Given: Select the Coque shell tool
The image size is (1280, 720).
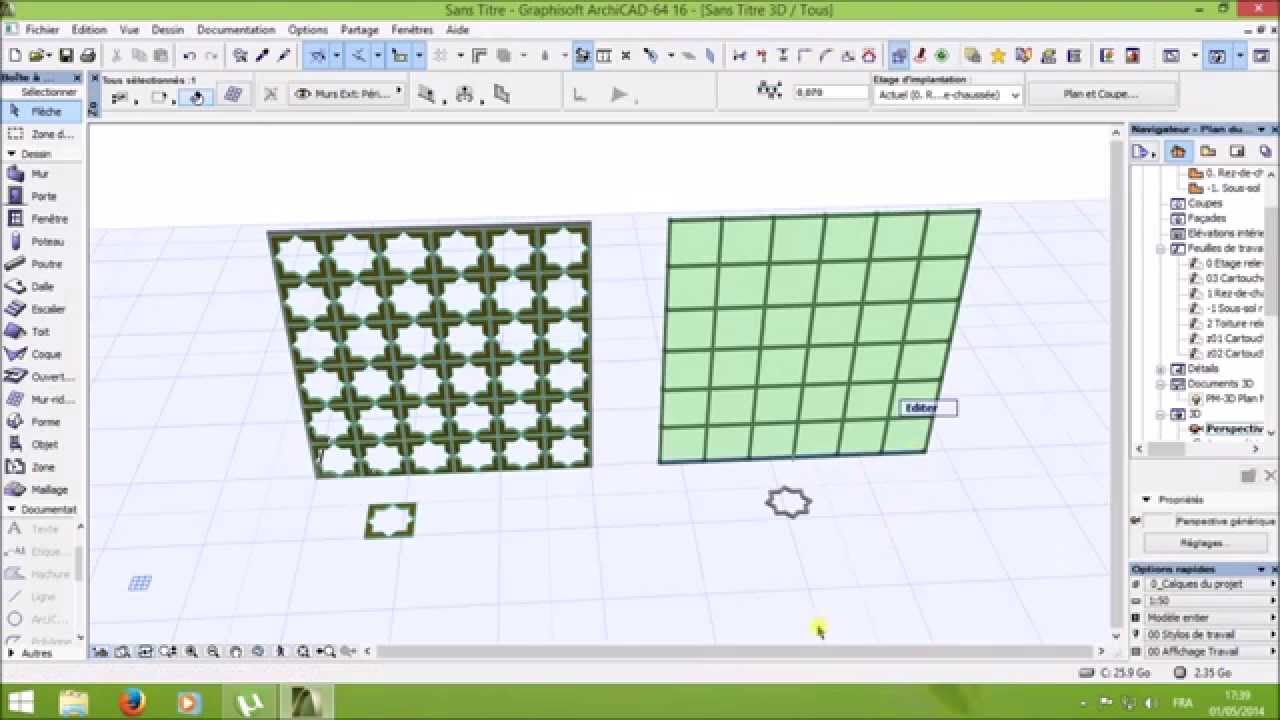Looking at the screenshot, I should pyautogui.click(x=40, y=354).
